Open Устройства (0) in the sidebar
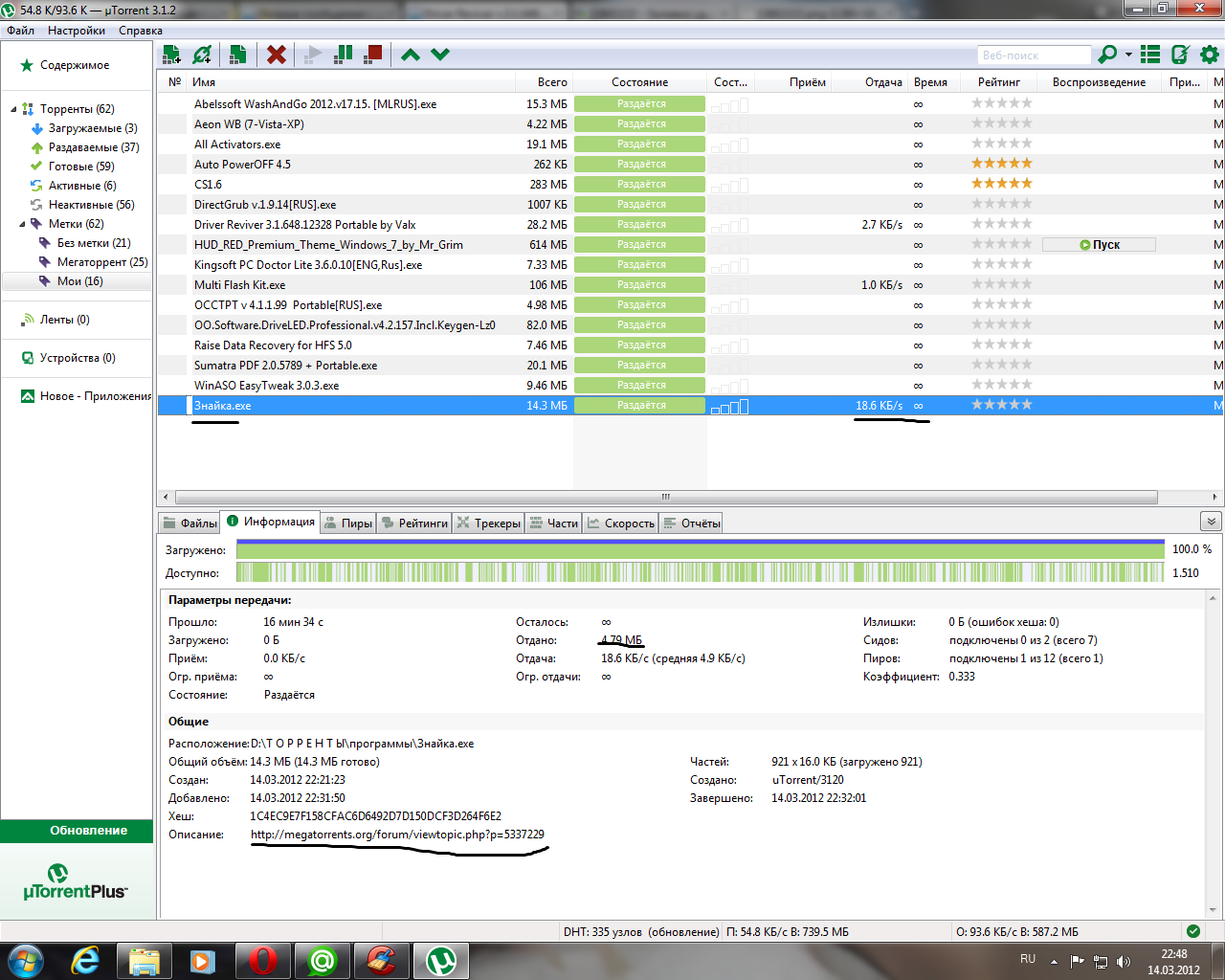This screenshot has width=1225, height=980. pyautogui.click(x=77, y=358)
